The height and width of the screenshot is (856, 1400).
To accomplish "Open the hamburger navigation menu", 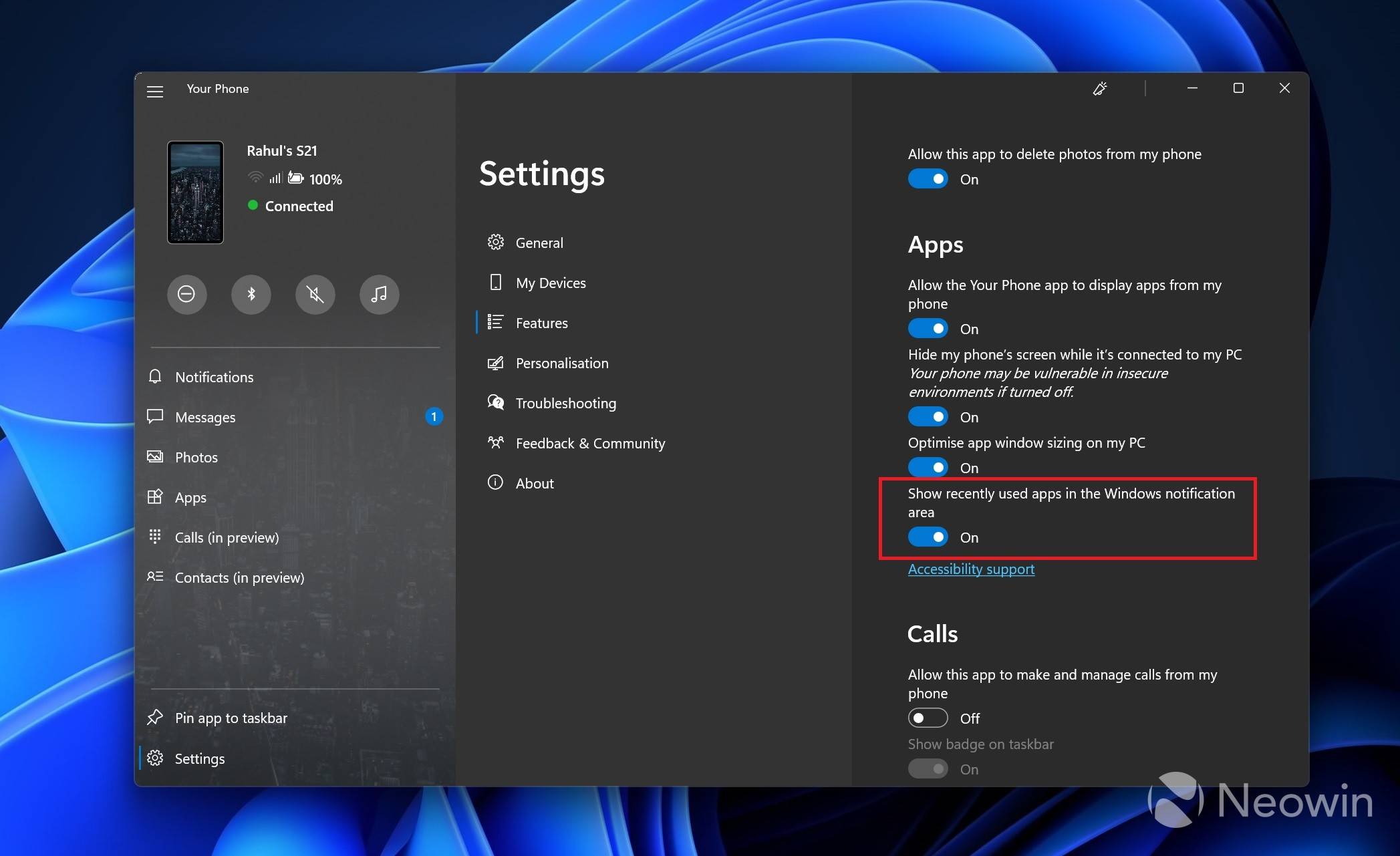I will [x=155, y=92].
